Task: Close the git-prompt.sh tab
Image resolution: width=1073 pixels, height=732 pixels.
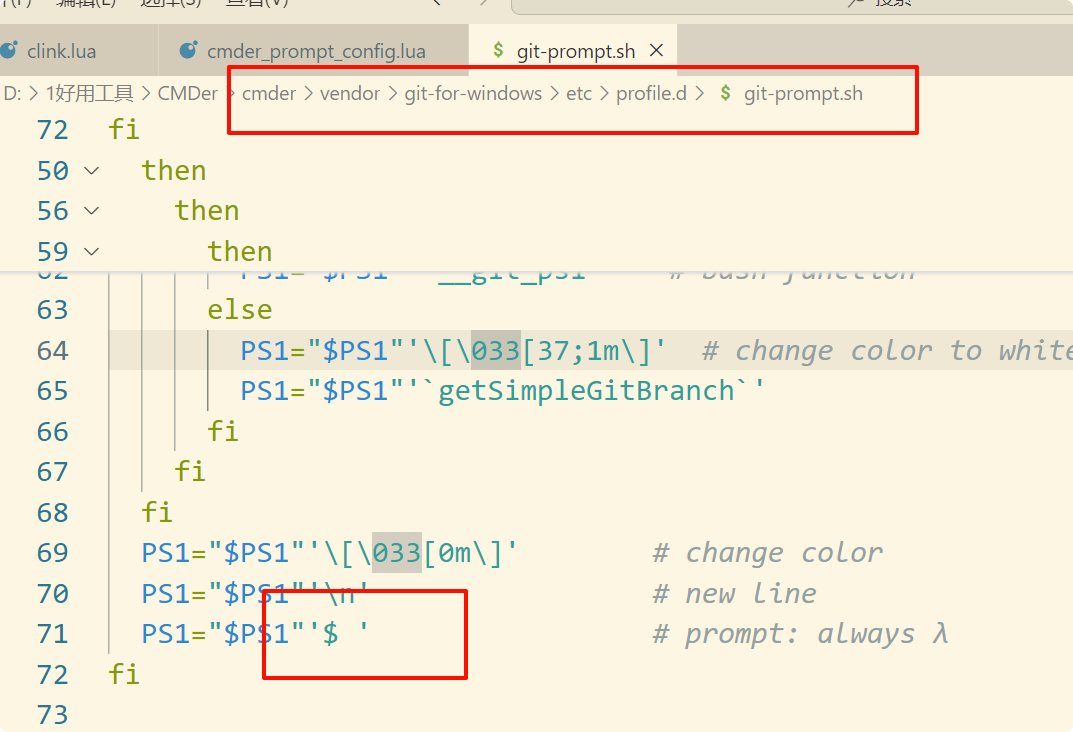Action: [656, 51]
